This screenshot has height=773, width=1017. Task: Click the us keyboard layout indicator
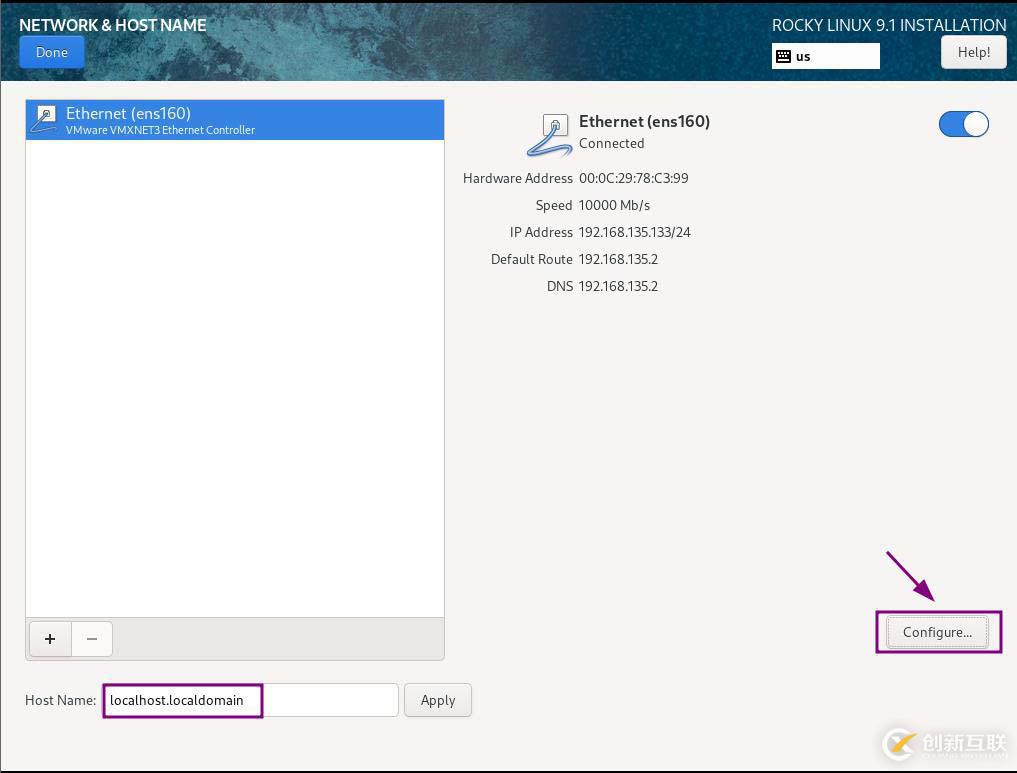pos(825,56)
